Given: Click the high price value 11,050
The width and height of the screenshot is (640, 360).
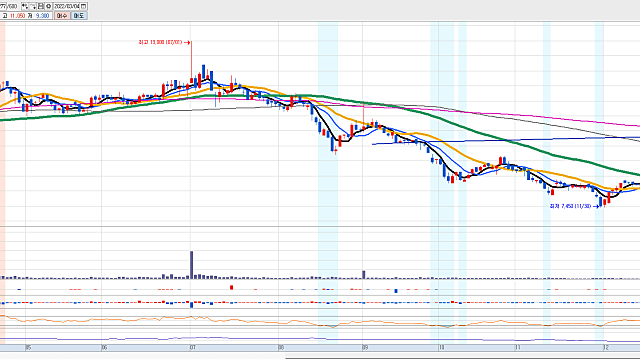Looking at the screenshot, I should tap(18, 16).
